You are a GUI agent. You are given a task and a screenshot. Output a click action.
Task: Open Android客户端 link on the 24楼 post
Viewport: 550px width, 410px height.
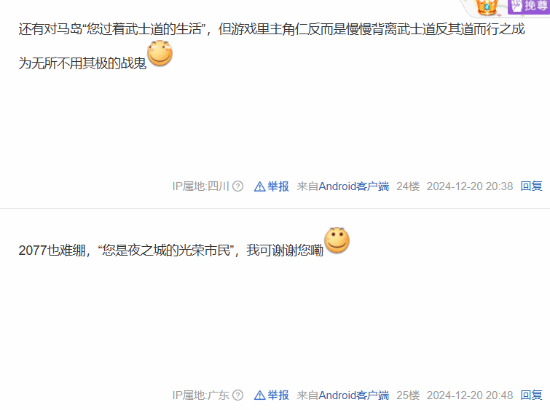[354, 186]
